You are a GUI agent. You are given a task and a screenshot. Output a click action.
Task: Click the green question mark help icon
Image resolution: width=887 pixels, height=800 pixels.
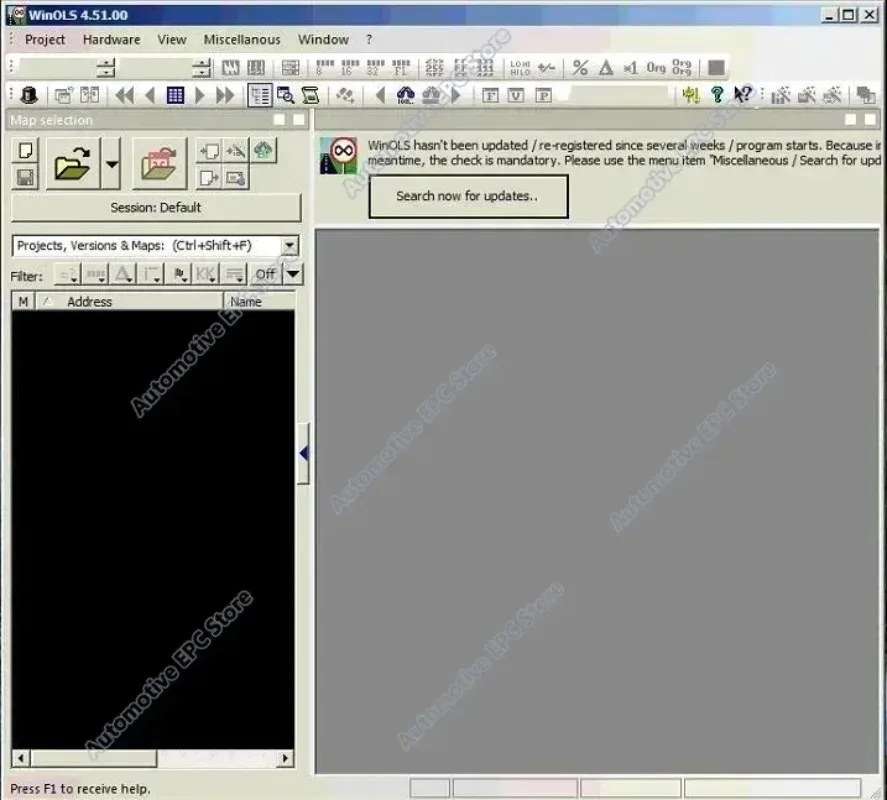pyautogui.click(x=717, y=95)
